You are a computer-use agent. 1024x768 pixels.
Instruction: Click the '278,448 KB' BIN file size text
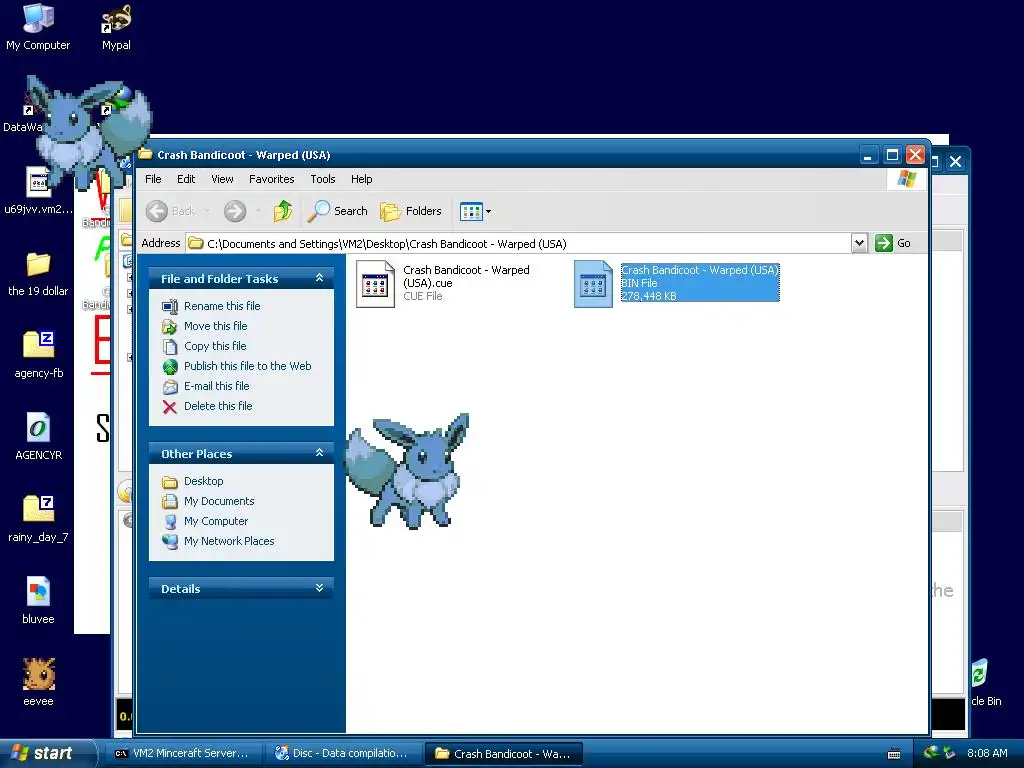tap(648, 296)
